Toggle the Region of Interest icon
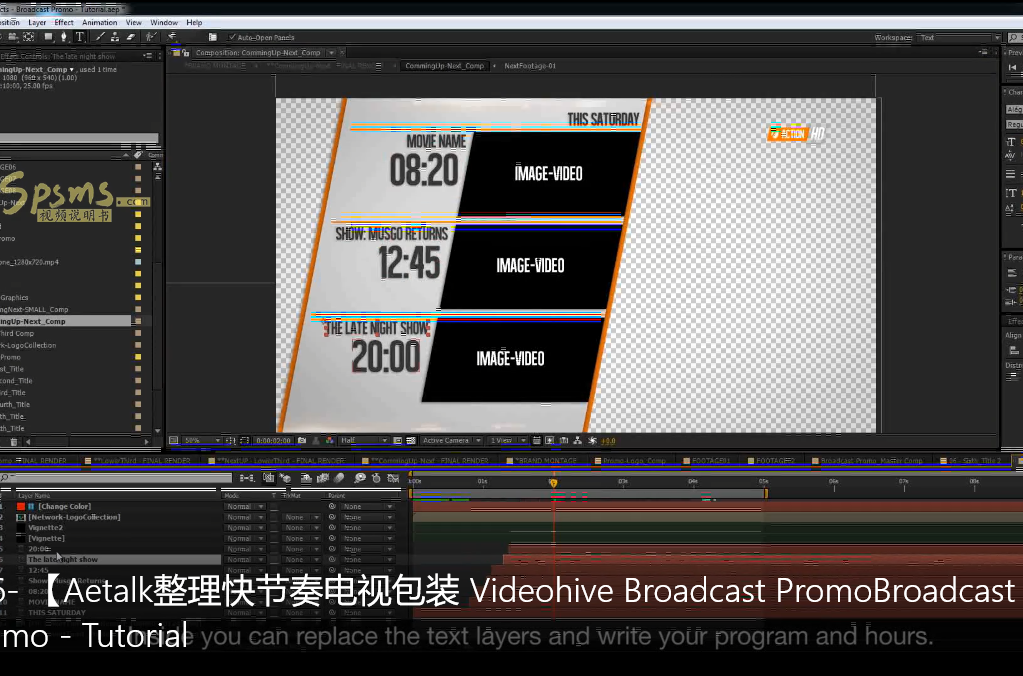This screenshot has height=676, width=1023. click(x=397, y=440)
